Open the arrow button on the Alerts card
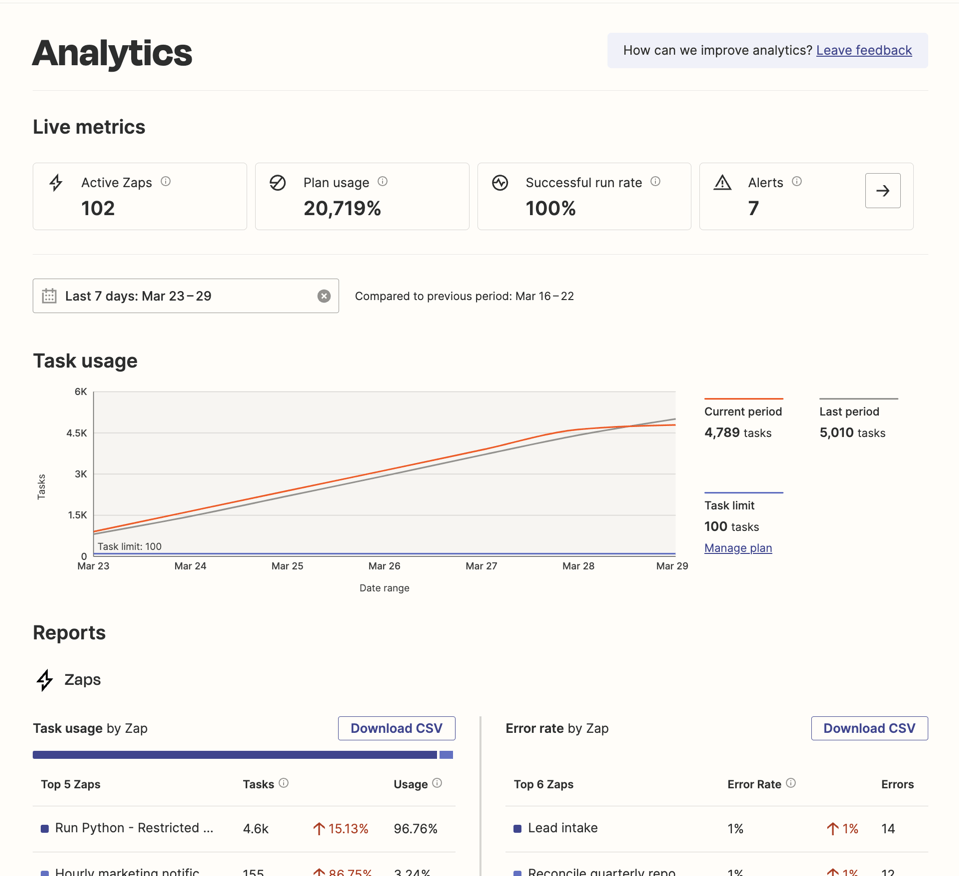This screenshot has width=959, height=876. 883,191
